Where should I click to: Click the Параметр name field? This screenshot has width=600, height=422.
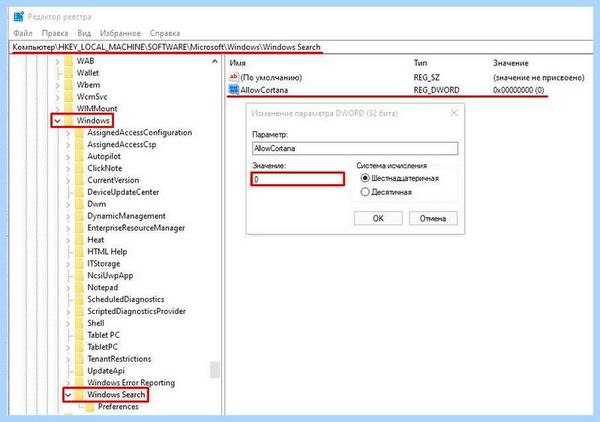click(355, 148)
